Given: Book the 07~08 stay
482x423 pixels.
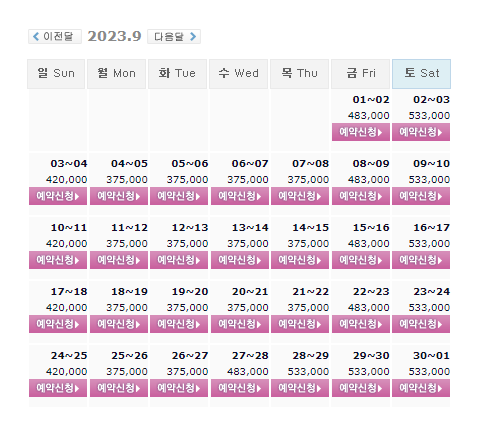Looking at the screenshot, I should point(300,196).
